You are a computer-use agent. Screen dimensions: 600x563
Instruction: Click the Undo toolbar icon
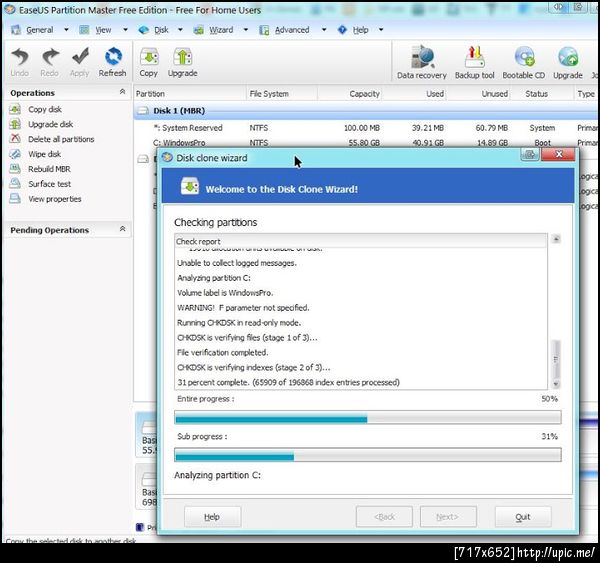(20, 57)
